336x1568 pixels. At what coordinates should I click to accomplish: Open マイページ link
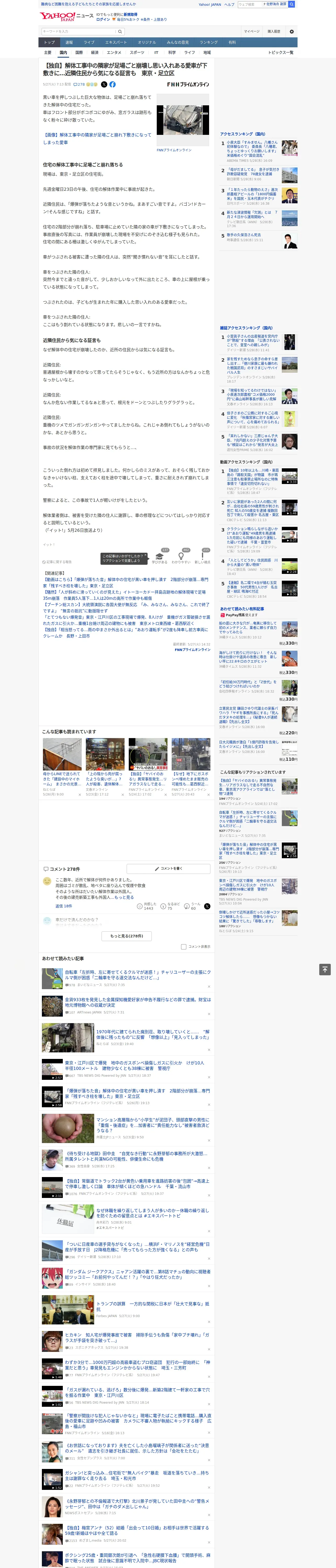(x=252, y=32)
